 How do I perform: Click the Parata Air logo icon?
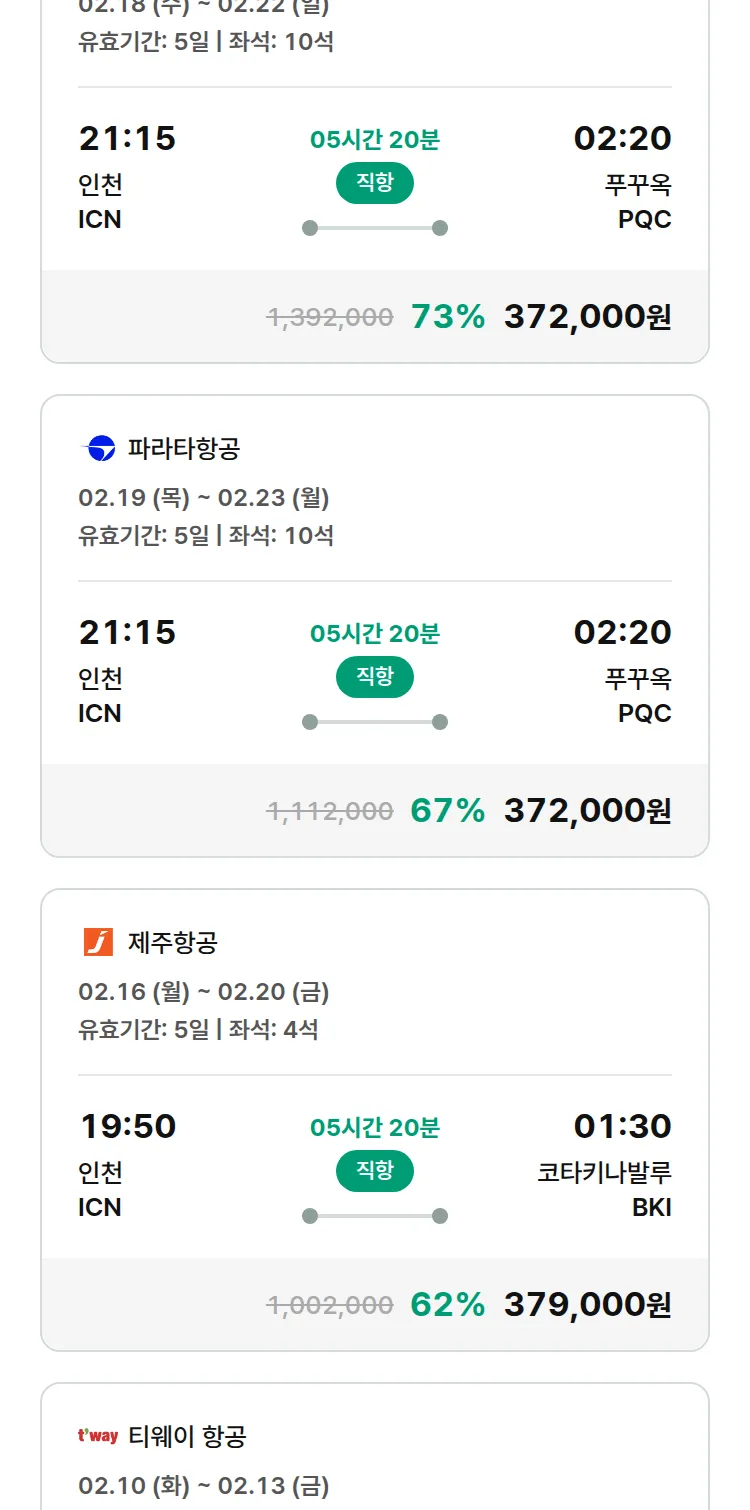pos(100,449)
